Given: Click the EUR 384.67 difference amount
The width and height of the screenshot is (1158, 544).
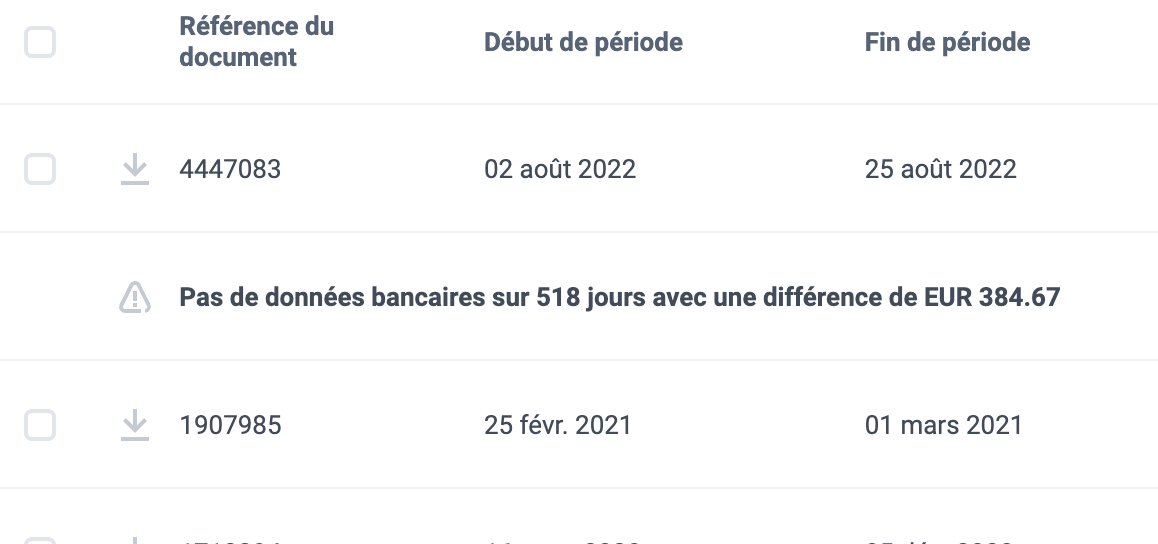Looking at the screenshot, I should [993, 297].
